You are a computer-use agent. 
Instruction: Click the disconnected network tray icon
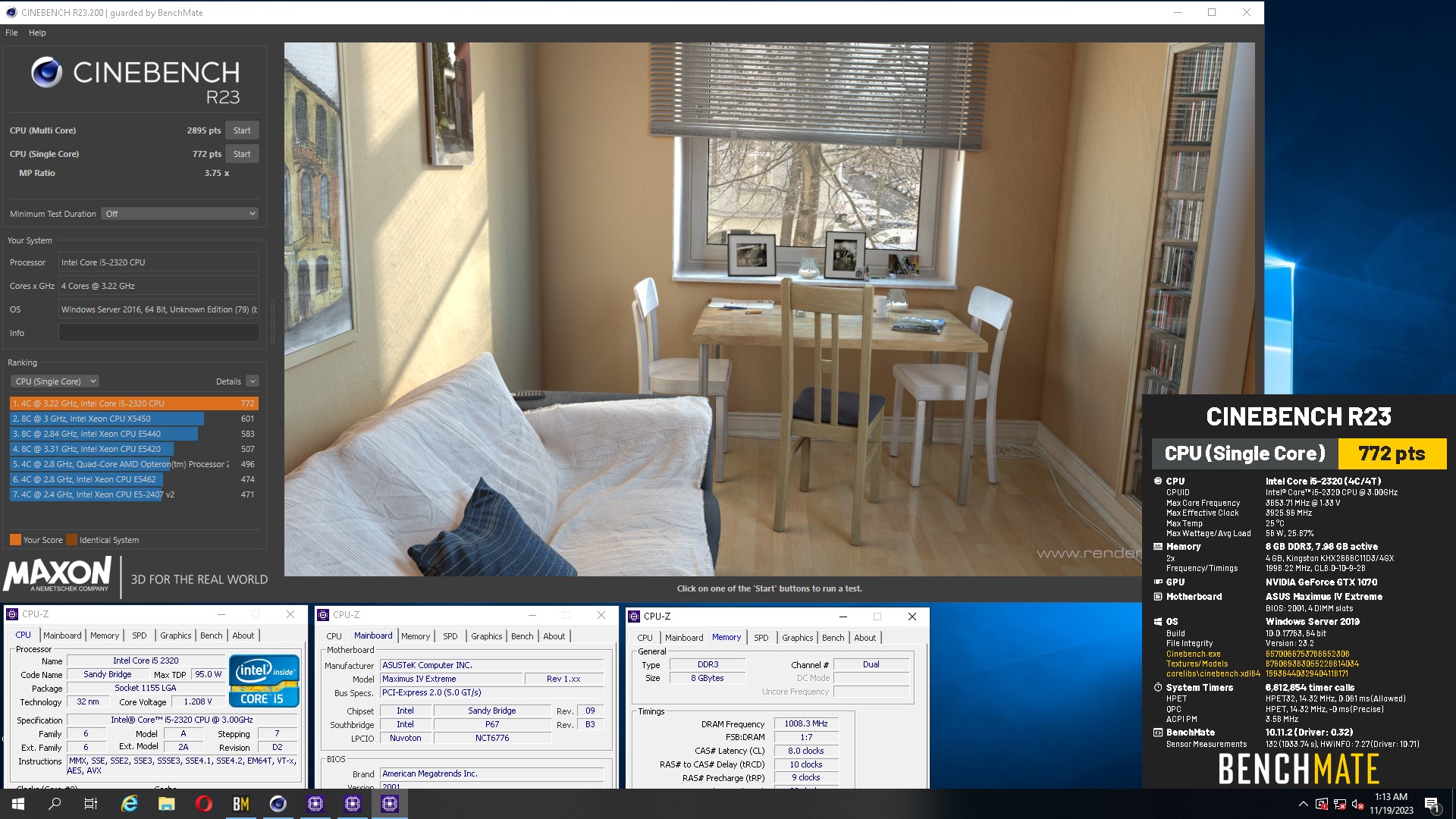(x=1339, y=804)
